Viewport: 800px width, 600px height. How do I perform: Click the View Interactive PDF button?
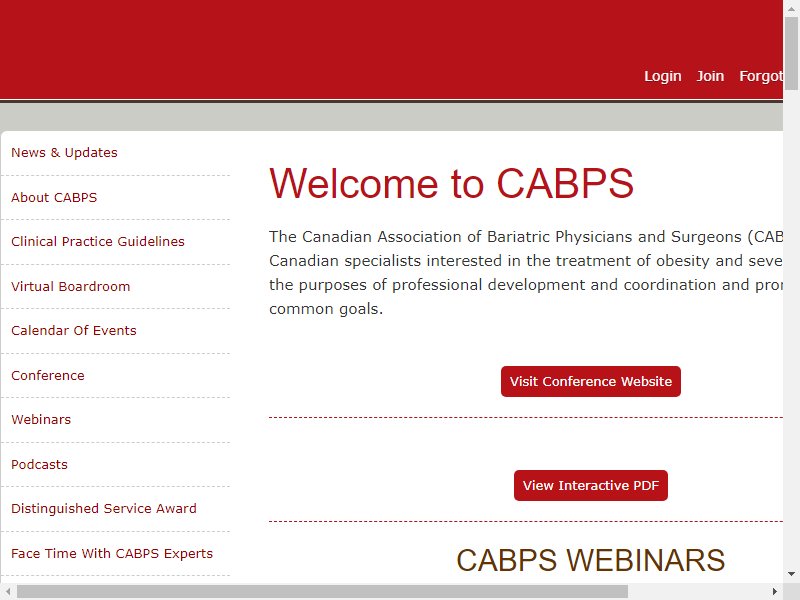[591, 485]
